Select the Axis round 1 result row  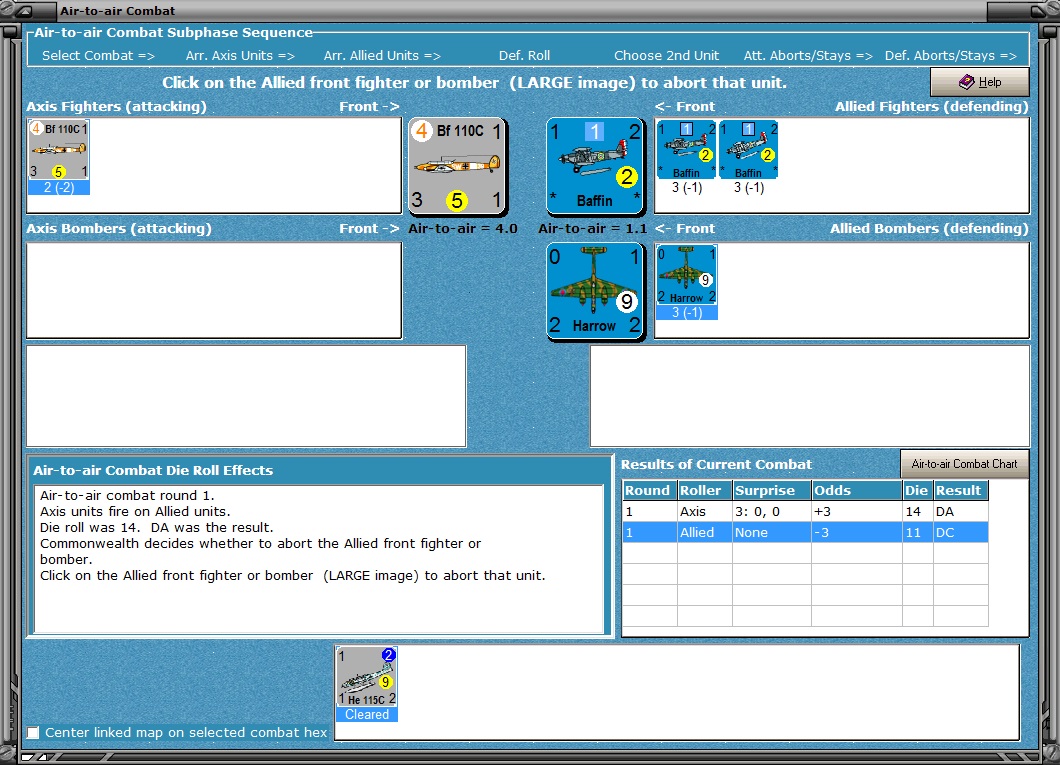point(805,512)
